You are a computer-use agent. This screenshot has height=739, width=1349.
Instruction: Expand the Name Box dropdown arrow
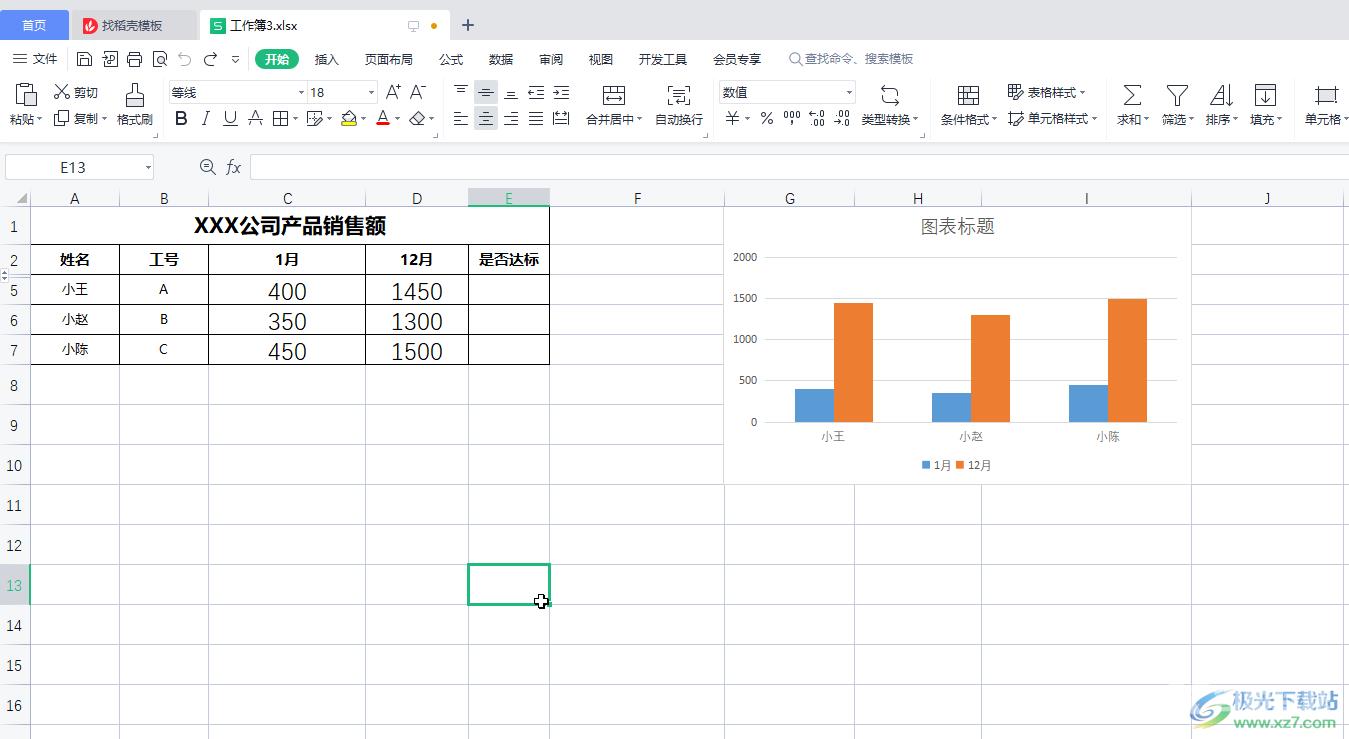[148, 167]
